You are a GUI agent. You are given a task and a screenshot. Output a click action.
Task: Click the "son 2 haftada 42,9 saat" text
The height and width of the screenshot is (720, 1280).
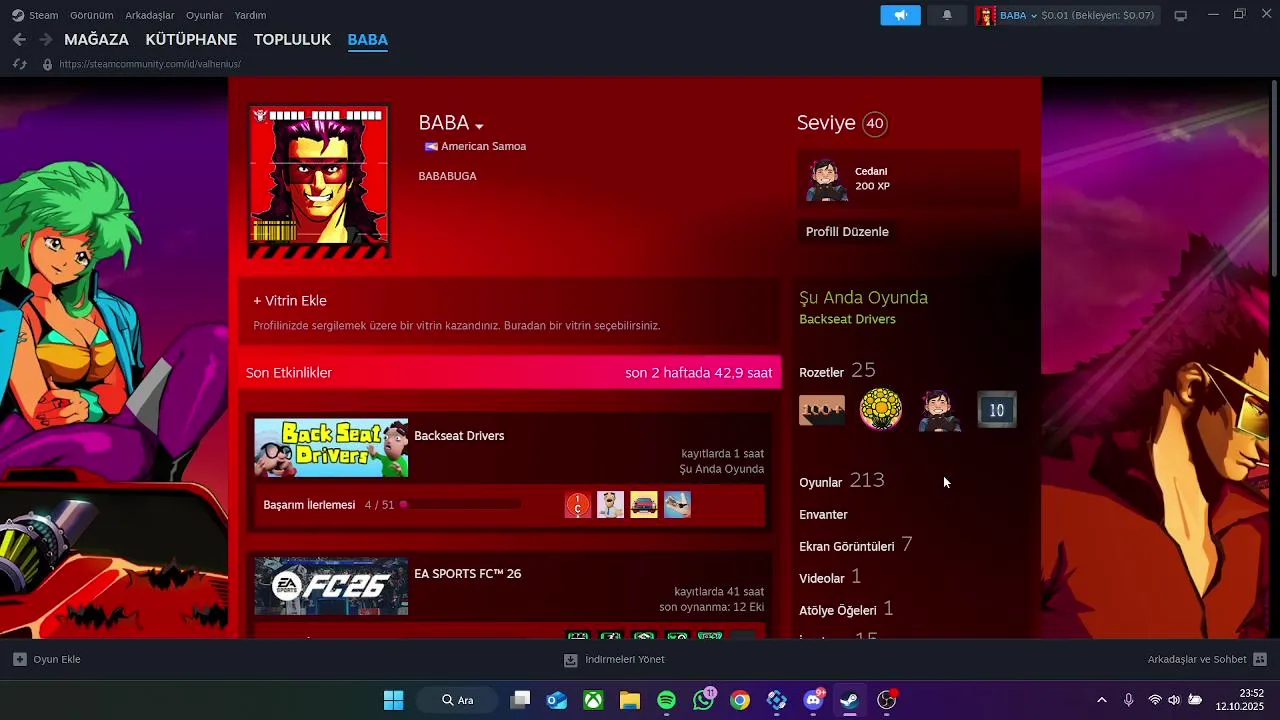click(699, 373)
